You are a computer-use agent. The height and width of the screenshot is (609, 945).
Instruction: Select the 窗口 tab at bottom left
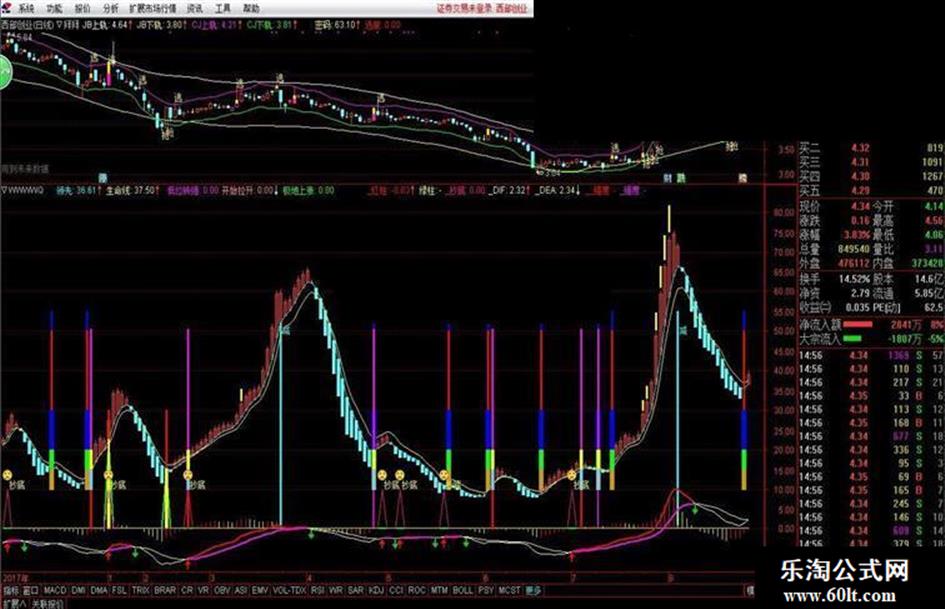pos(31,590)
